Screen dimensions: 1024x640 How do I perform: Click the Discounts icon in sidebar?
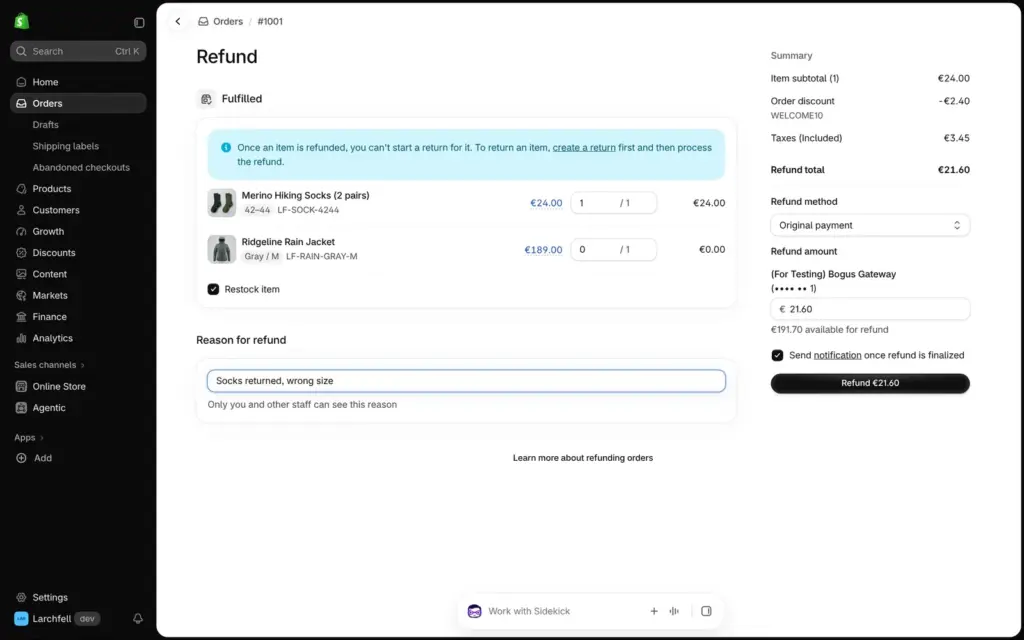tap(22, 253)
